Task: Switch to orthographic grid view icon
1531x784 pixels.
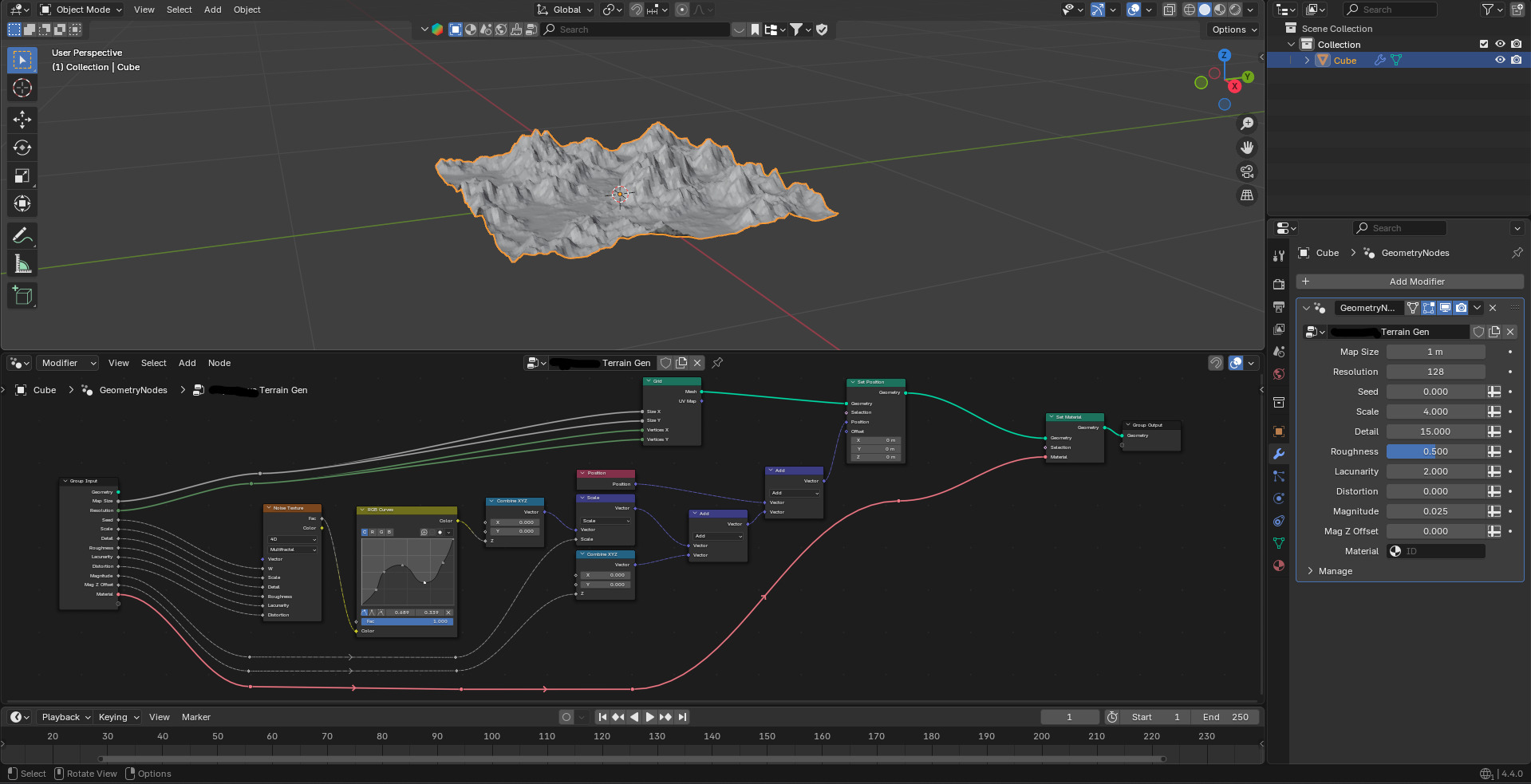Action: tap(1246, 195)
